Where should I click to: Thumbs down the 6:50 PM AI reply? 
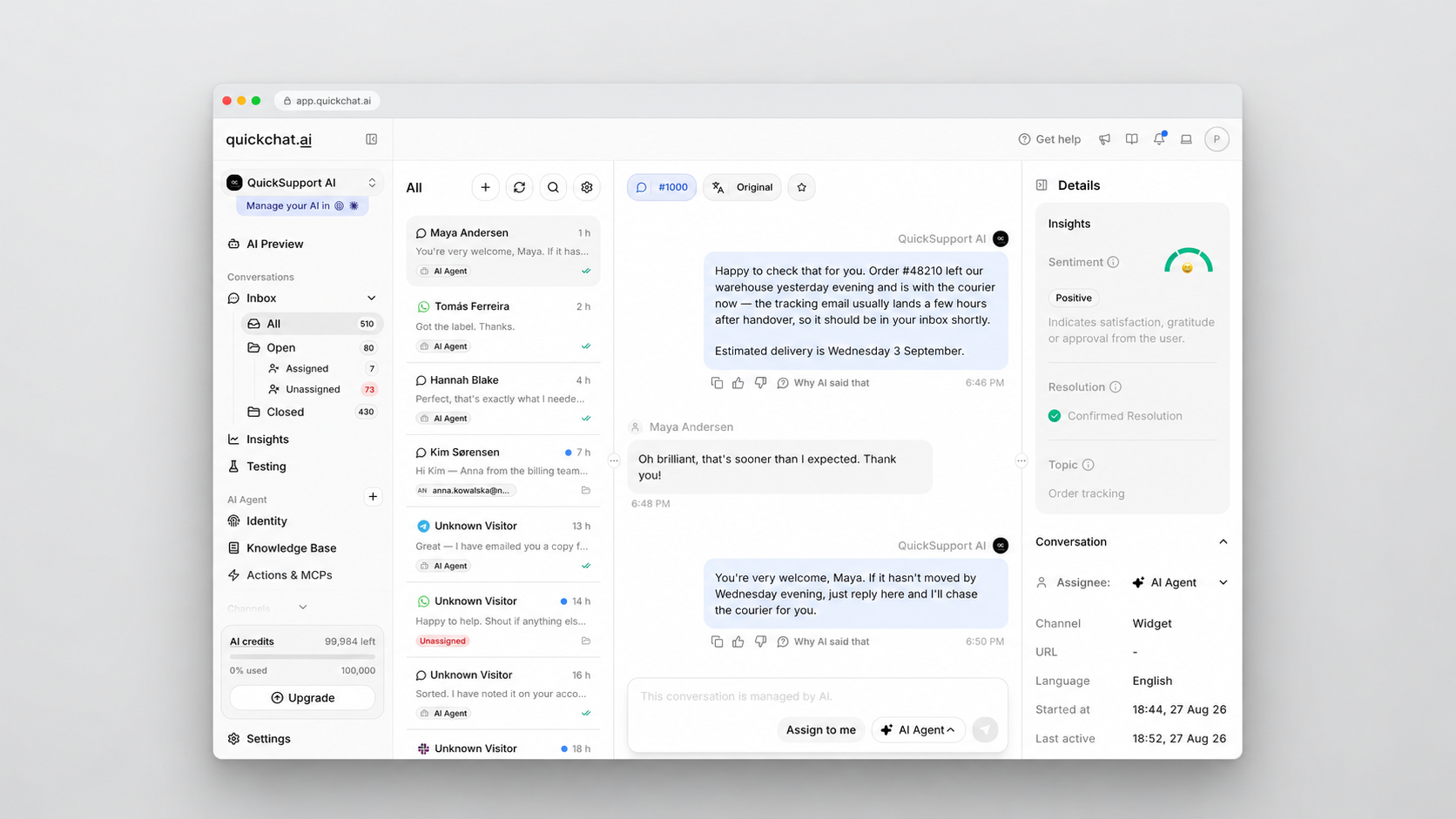tap(760, 641)
